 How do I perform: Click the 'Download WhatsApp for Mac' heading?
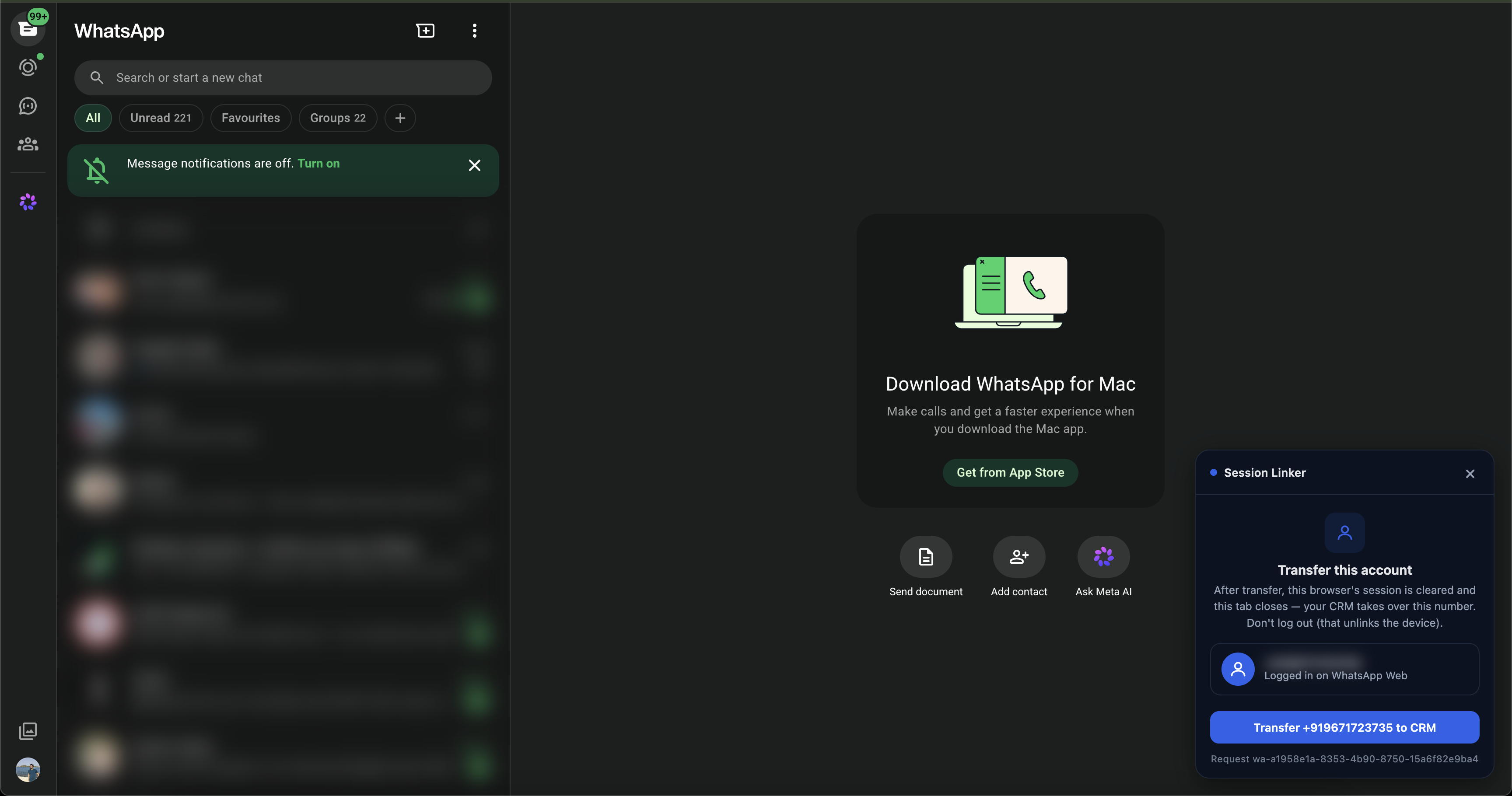pyautogui.click(x=1010, y=384)
